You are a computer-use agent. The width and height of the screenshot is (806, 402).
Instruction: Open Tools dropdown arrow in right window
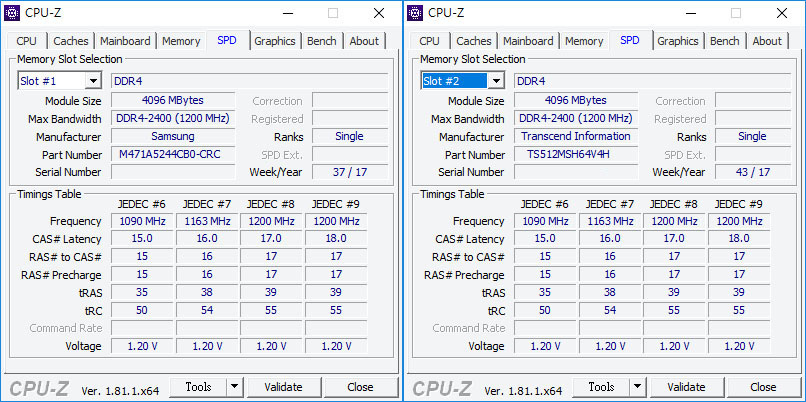point(637,387)
